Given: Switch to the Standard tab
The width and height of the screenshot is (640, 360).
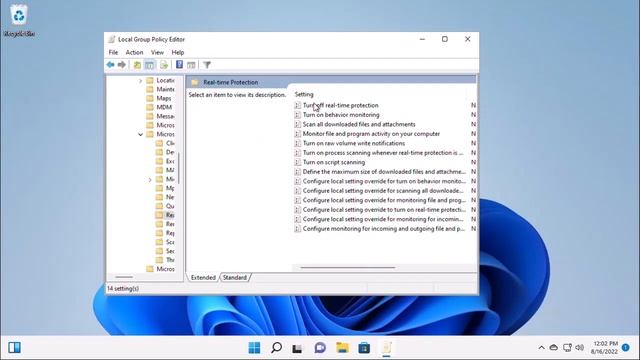Looking at the screenshot, I should click(235, 278).
